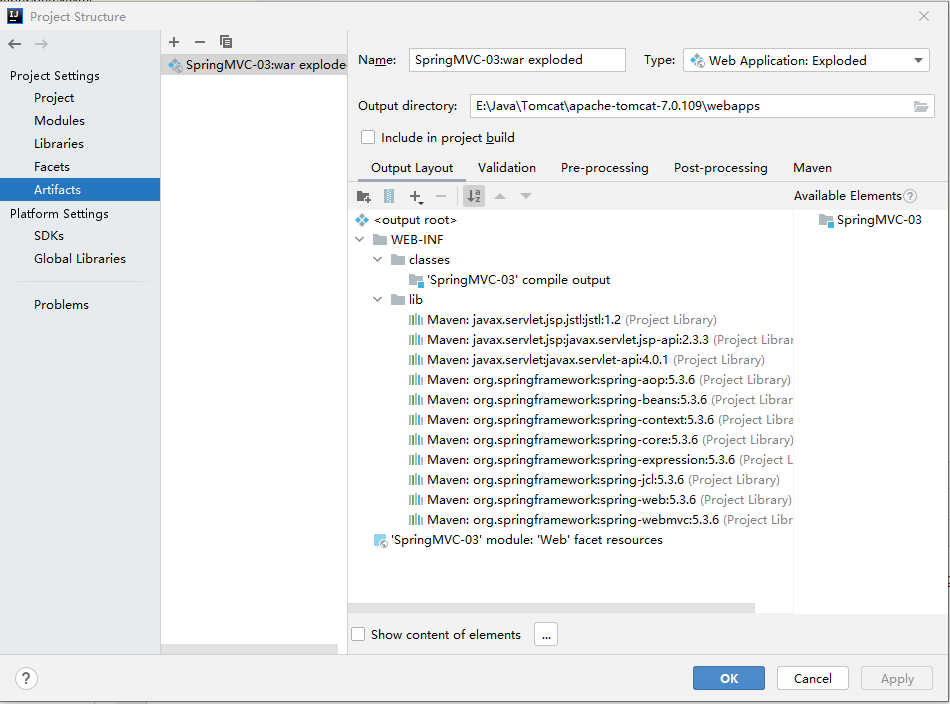The image size is (950, 704).
Task: Click the Apply button
Action: (897, 678)
